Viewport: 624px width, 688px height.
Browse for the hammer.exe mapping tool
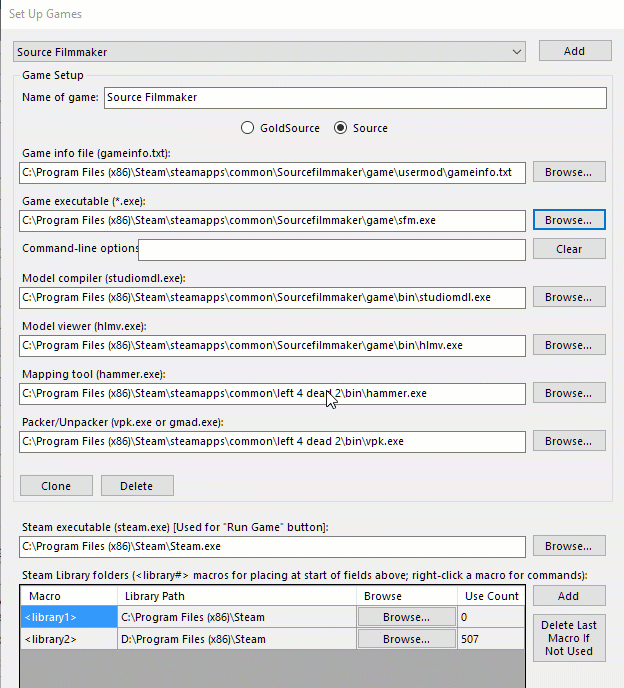569,393
